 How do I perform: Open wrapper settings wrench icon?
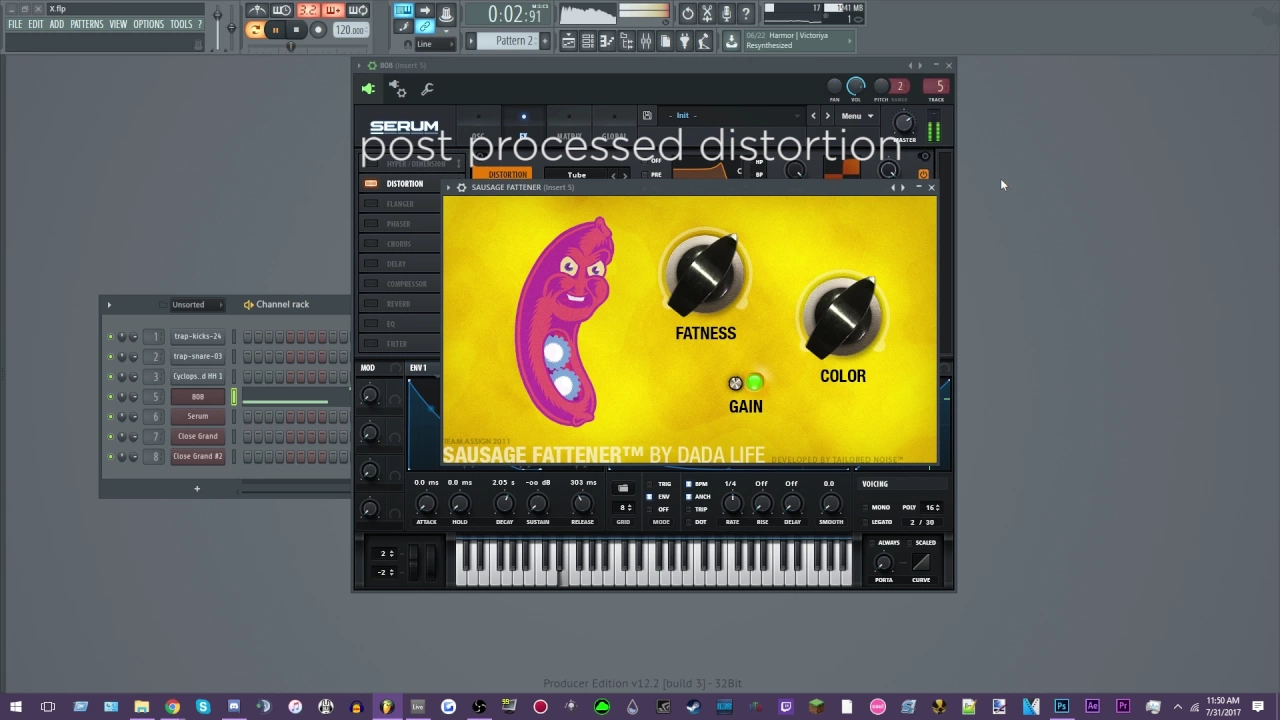point(427,89)
